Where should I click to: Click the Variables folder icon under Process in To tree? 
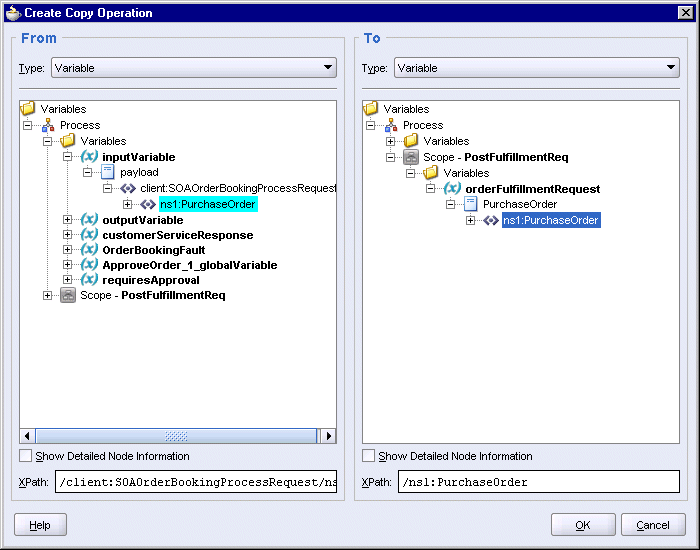click(x=411, y=141)
